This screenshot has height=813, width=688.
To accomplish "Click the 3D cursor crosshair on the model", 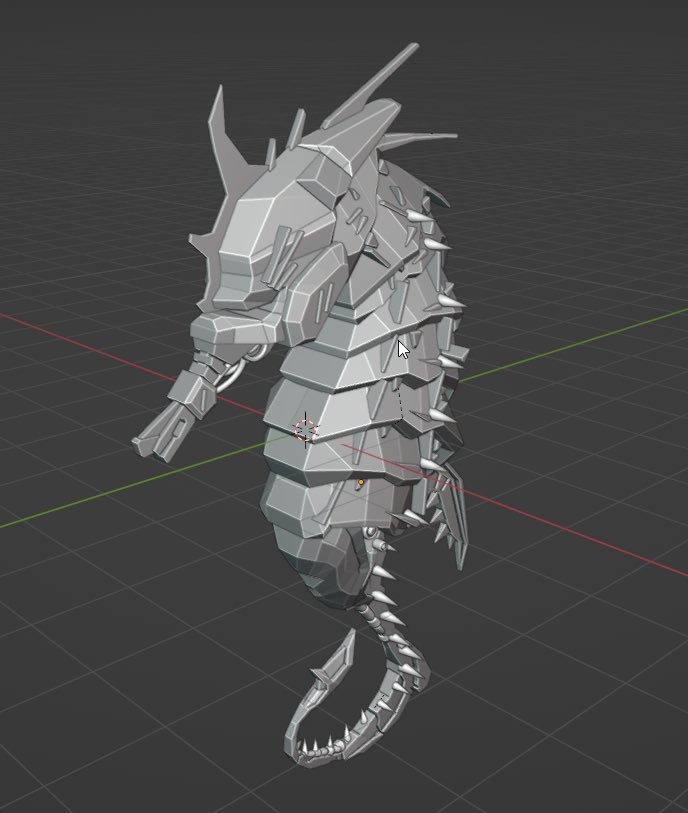I will pos(306,430).
